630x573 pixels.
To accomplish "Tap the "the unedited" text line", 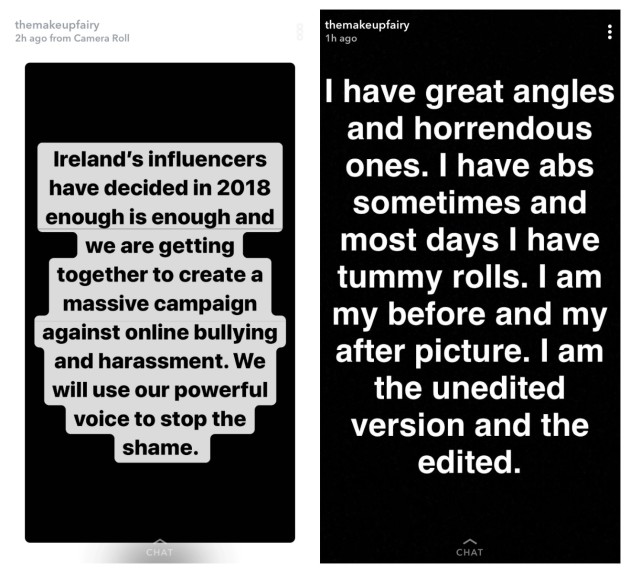I will (x=469, y=388).
